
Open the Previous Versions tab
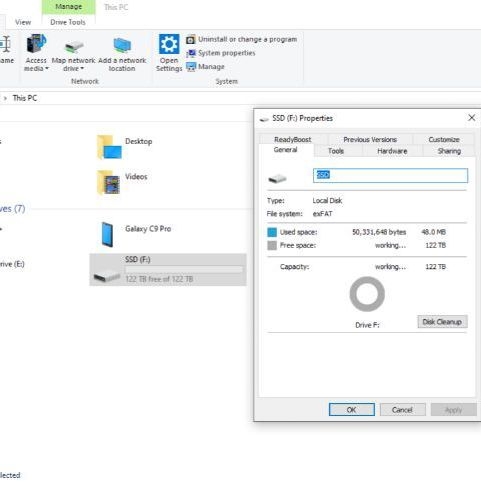(370, 139)
